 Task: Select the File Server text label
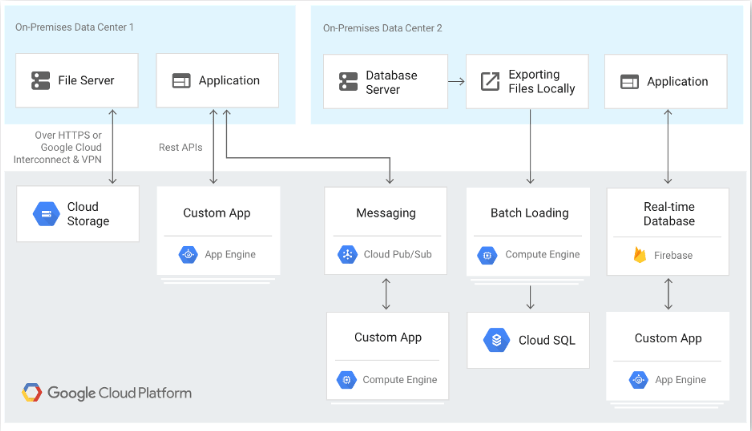(86, 81)
